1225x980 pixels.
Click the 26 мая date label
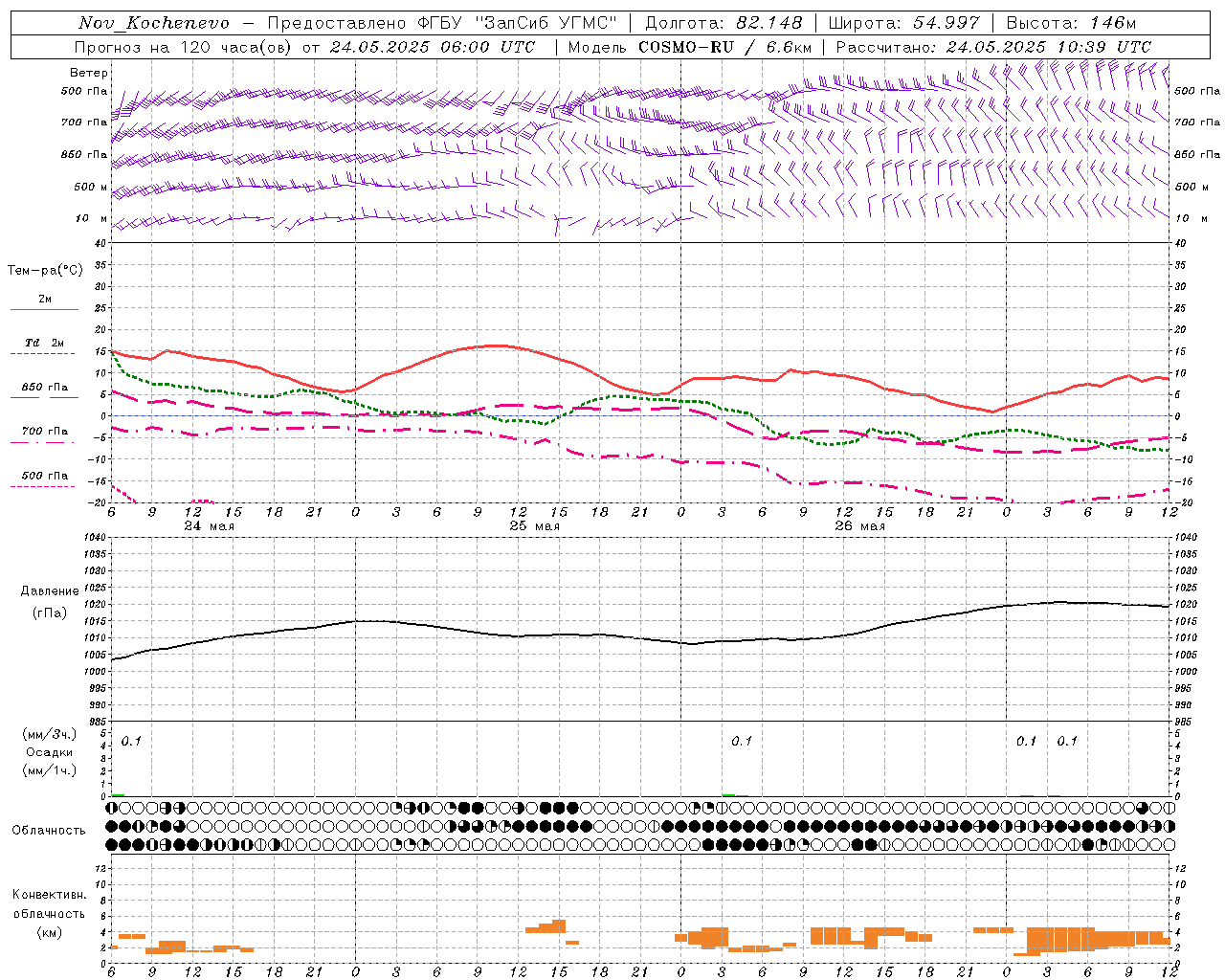[x=859, y=526]
